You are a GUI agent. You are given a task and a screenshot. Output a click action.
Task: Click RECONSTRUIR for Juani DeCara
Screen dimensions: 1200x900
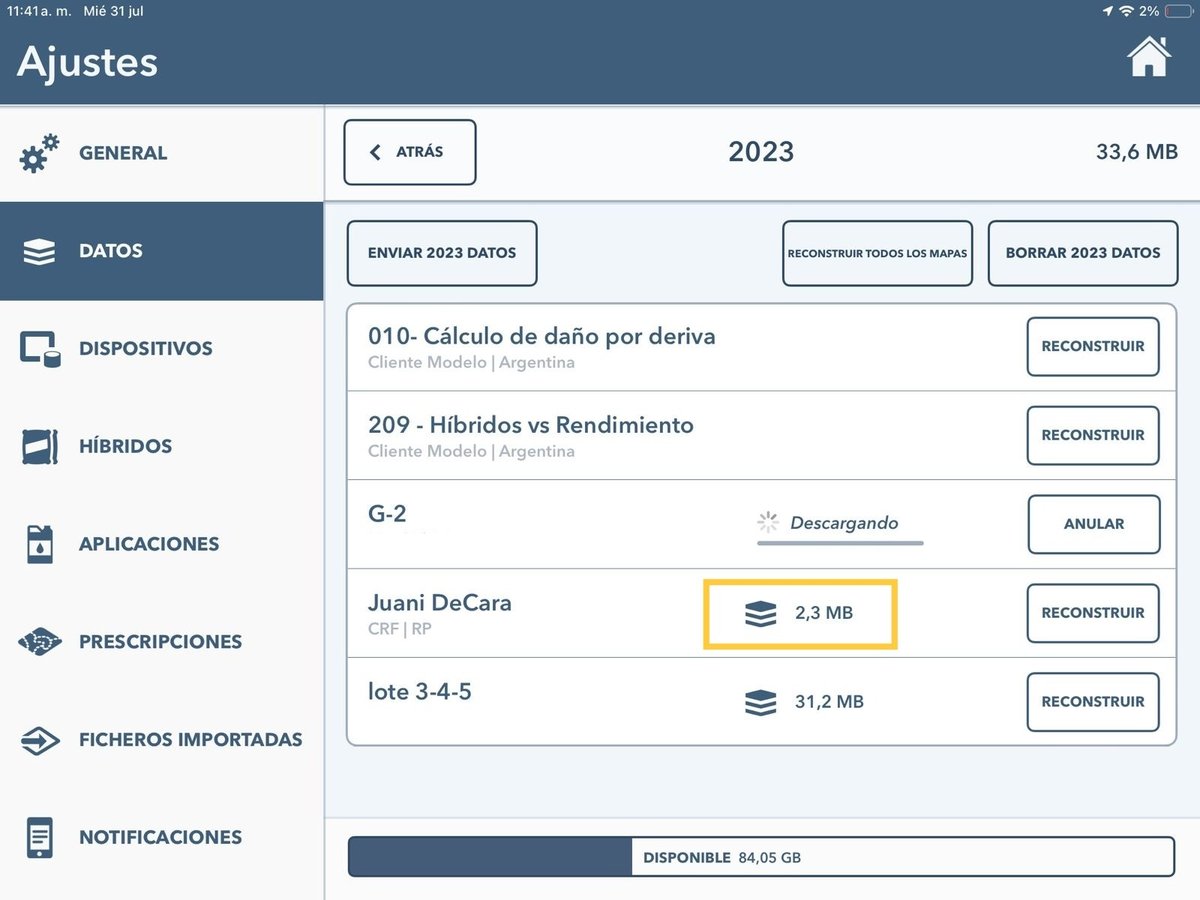pos(1093,613)
